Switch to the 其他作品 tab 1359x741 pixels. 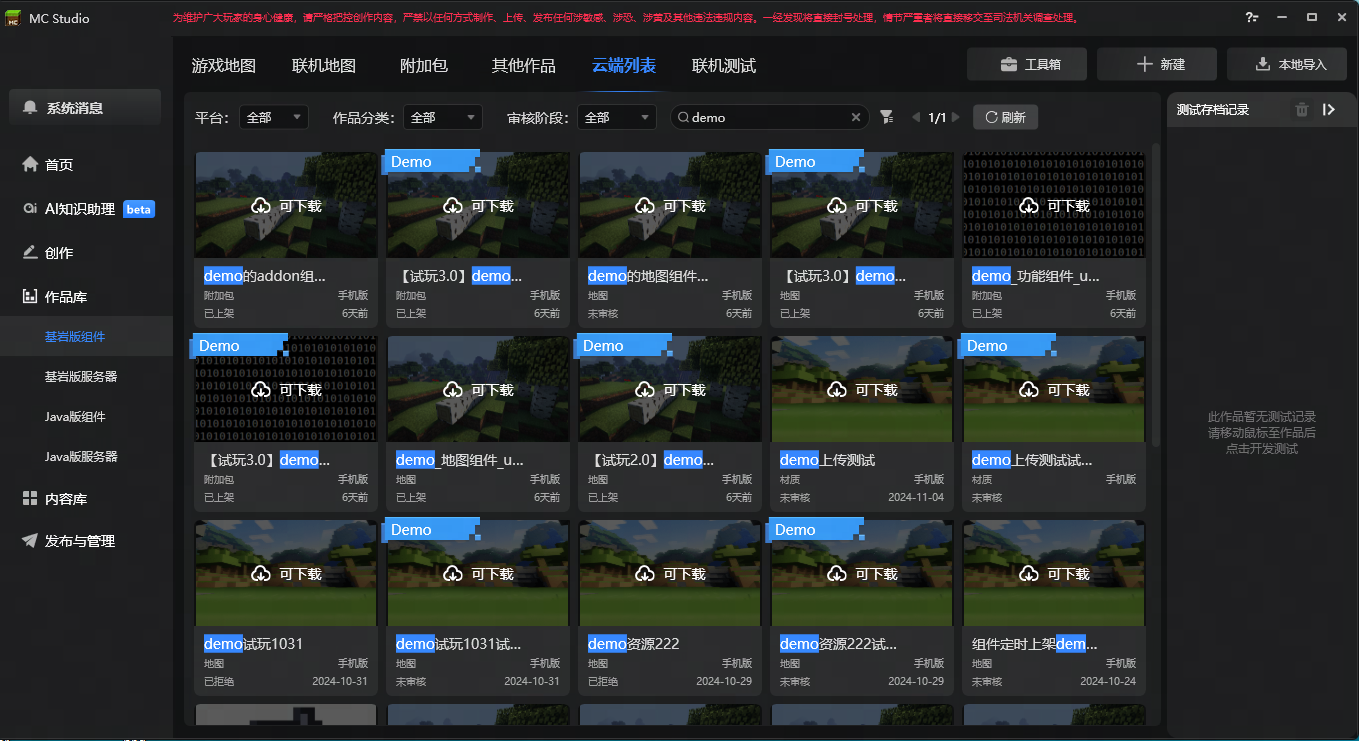click(x=524, y=66)
